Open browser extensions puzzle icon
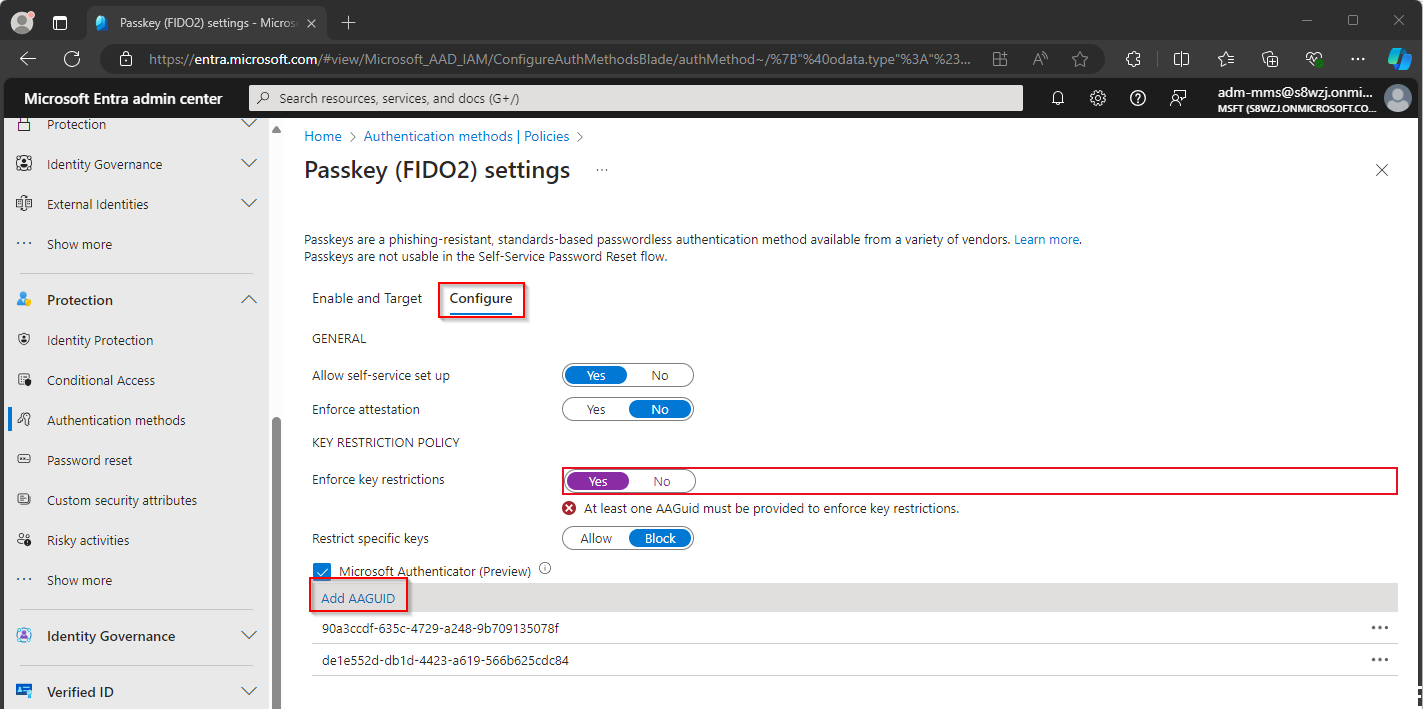This screenshot has width=1423, height=709. tap(1133, 59)
